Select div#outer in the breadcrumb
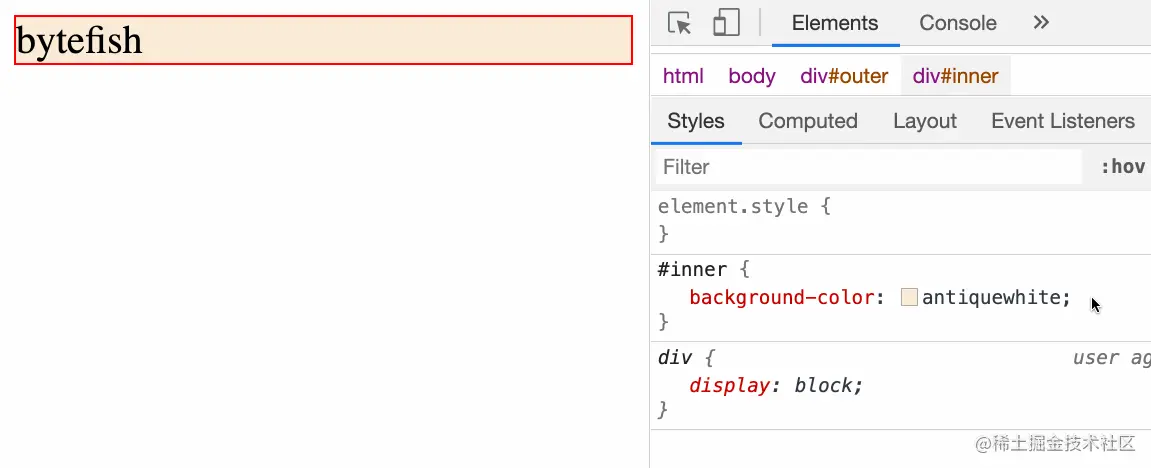 point(844,76)
